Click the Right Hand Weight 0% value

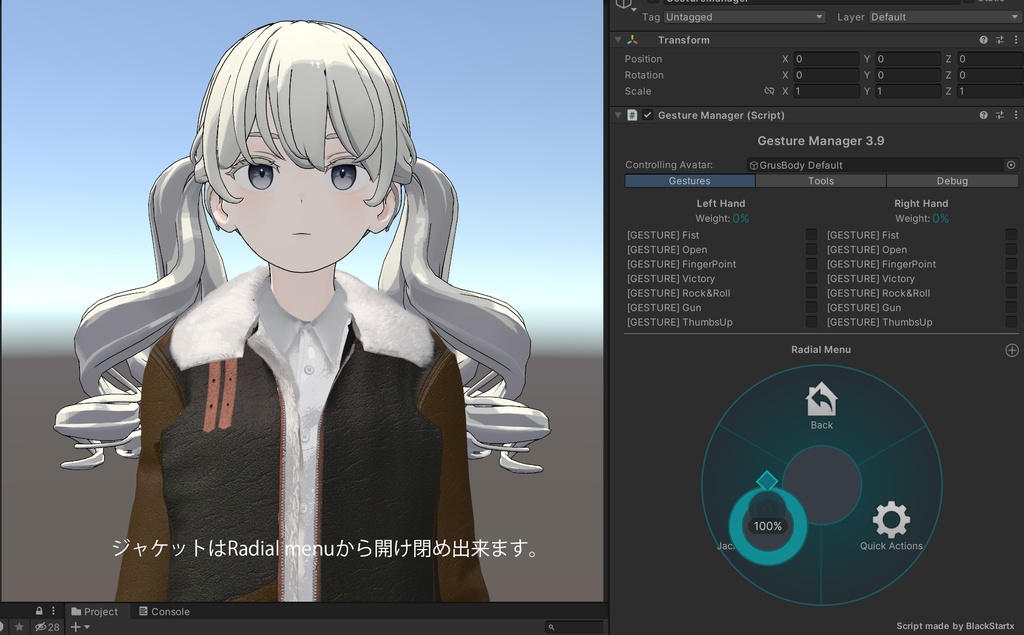(940, 218)
